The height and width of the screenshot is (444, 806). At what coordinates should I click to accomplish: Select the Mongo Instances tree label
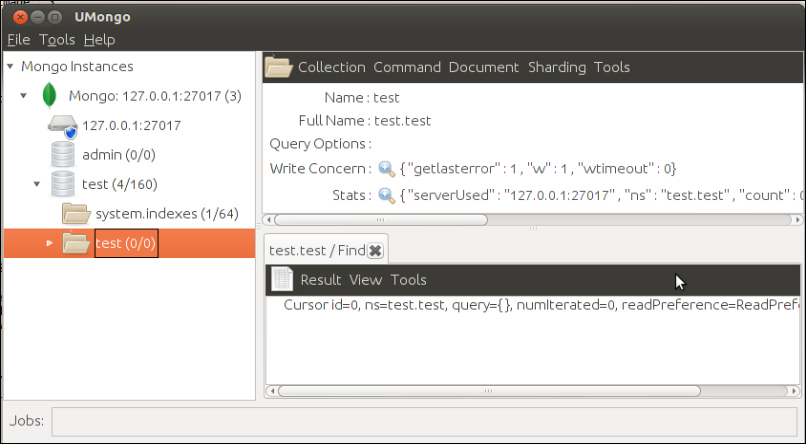77,66
